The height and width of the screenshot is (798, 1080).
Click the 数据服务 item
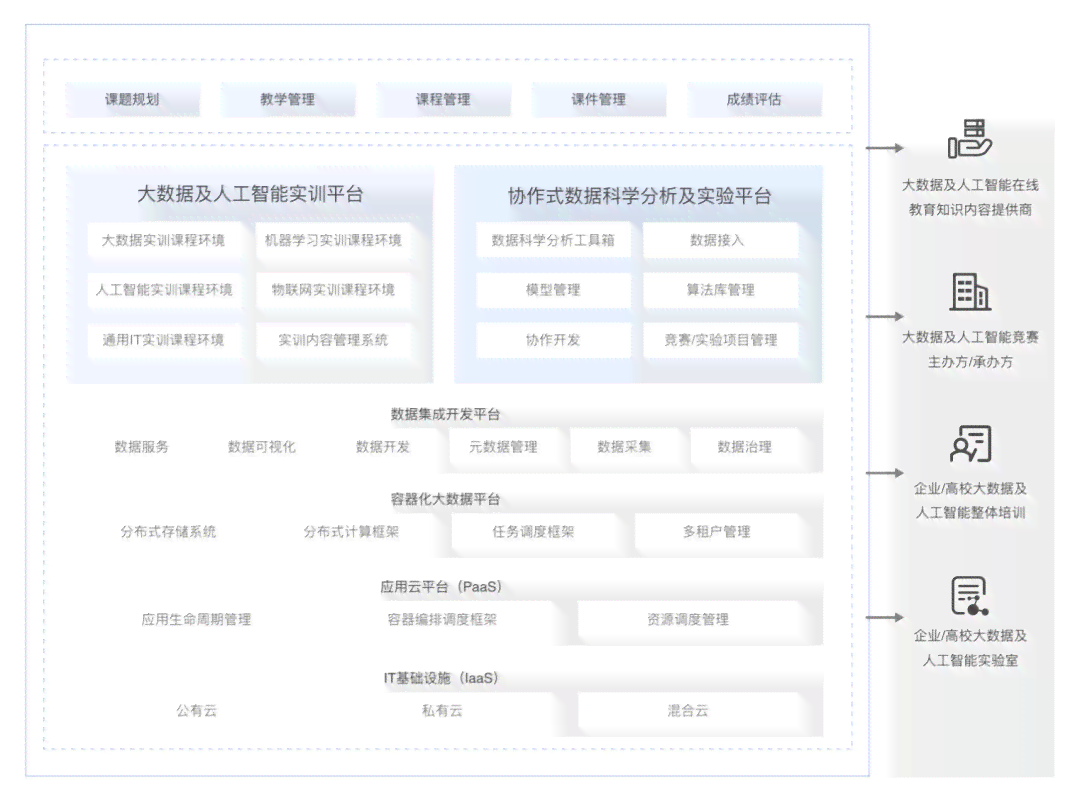click(x=141, y=447)
